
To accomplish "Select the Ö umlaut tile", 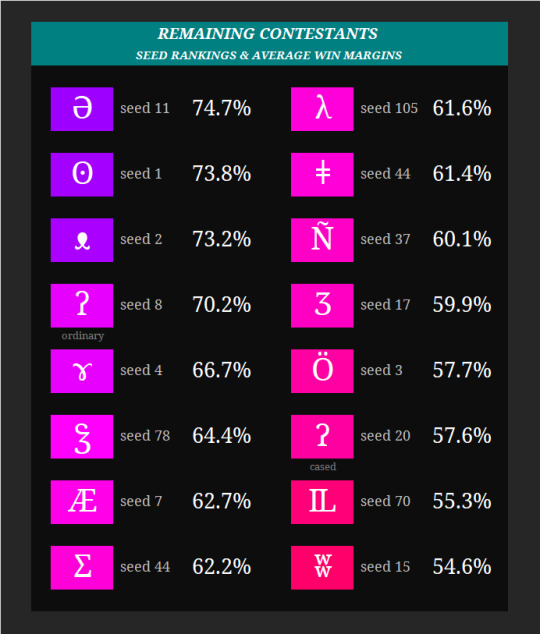I will pos(322,371).
